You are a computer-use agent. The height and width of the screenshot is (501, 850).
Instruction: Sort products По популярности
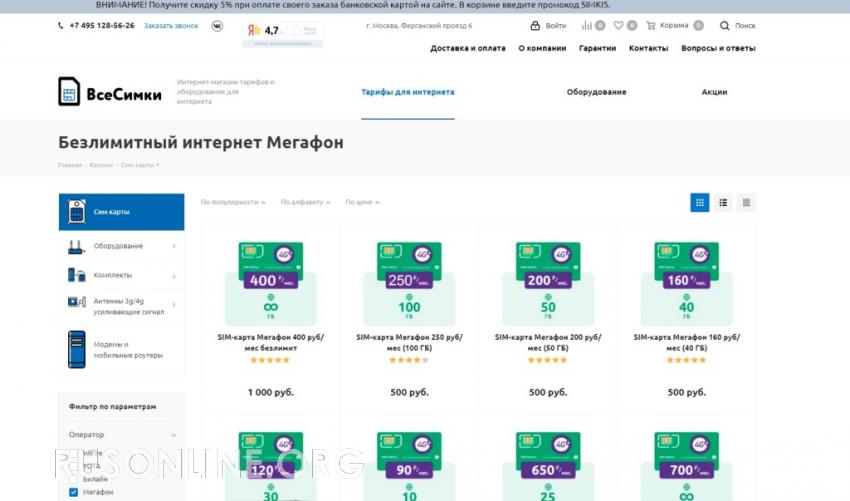click(233, 202)
